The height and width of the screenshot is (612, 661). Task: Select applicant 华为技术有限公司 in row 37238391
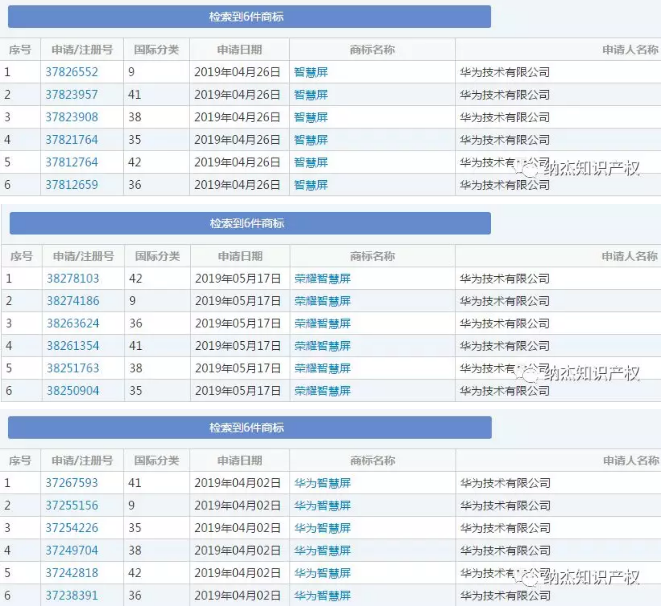pyautogui.click(x=505, y=596)
